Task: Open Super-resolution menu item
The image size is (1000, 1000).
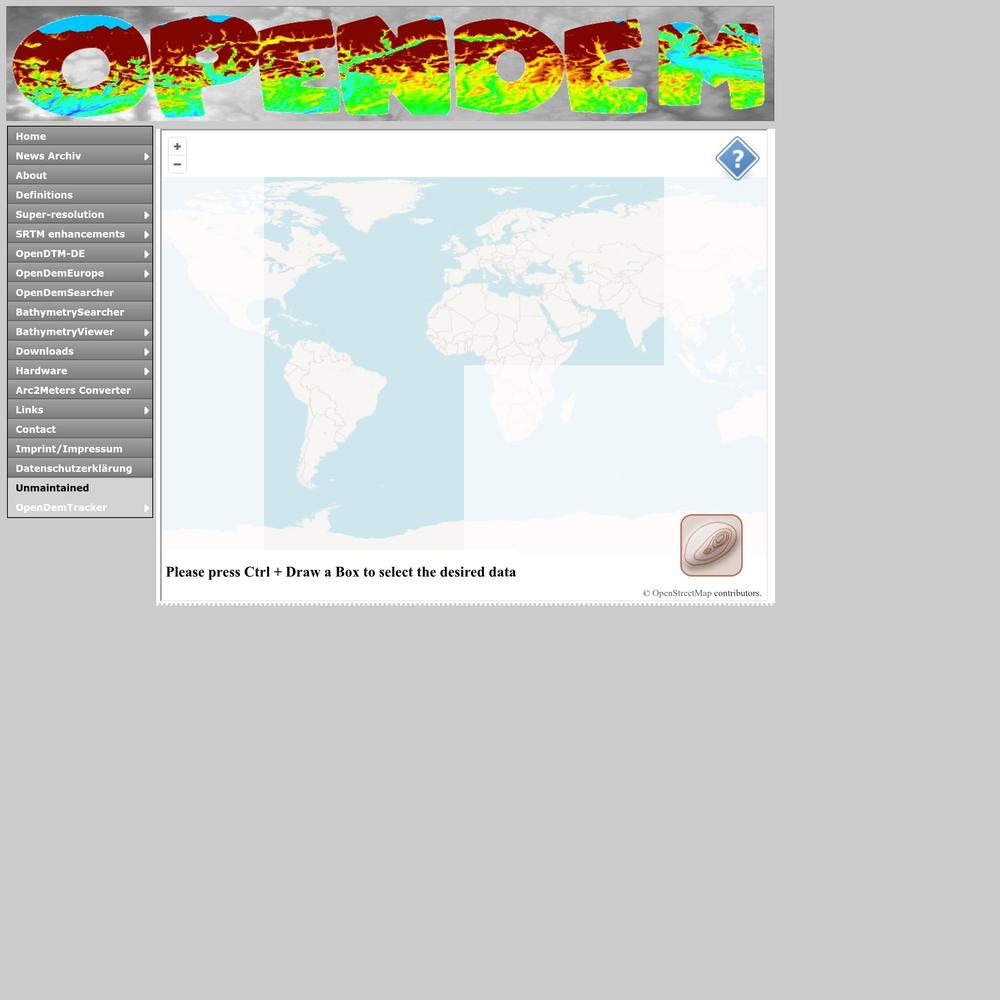Action: (x=80, y=215)
